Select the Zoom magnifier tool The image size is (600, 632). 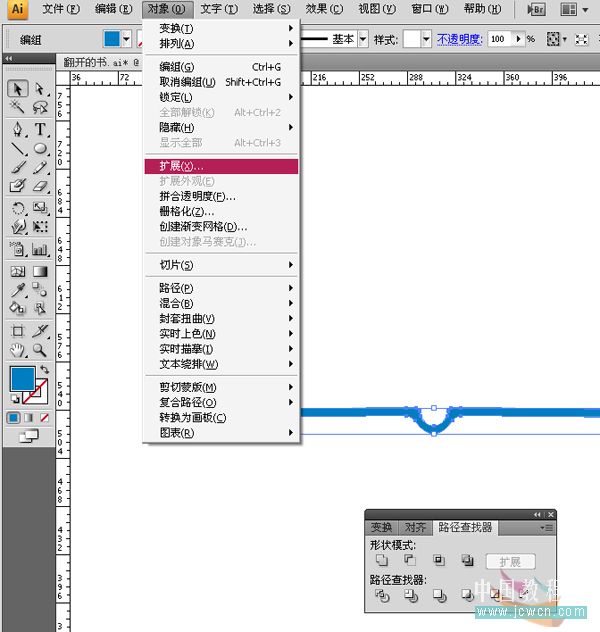[39, 350]
